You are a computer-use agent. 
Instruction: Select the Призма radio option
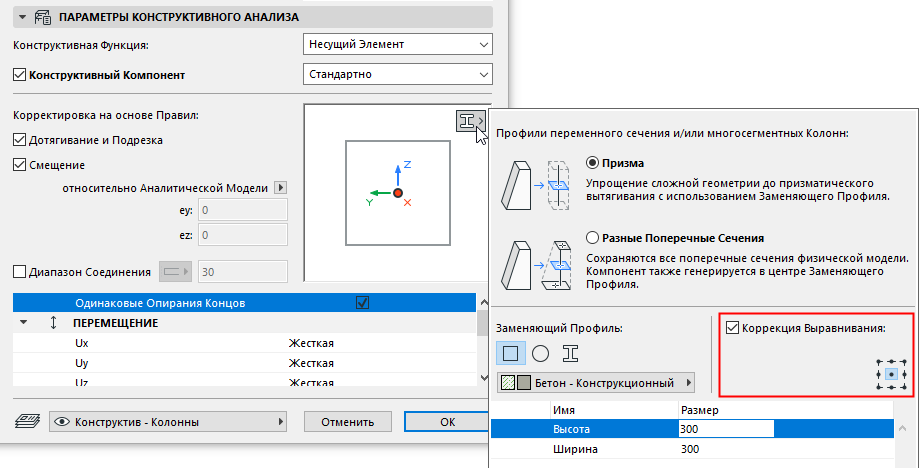pos(592,163)
